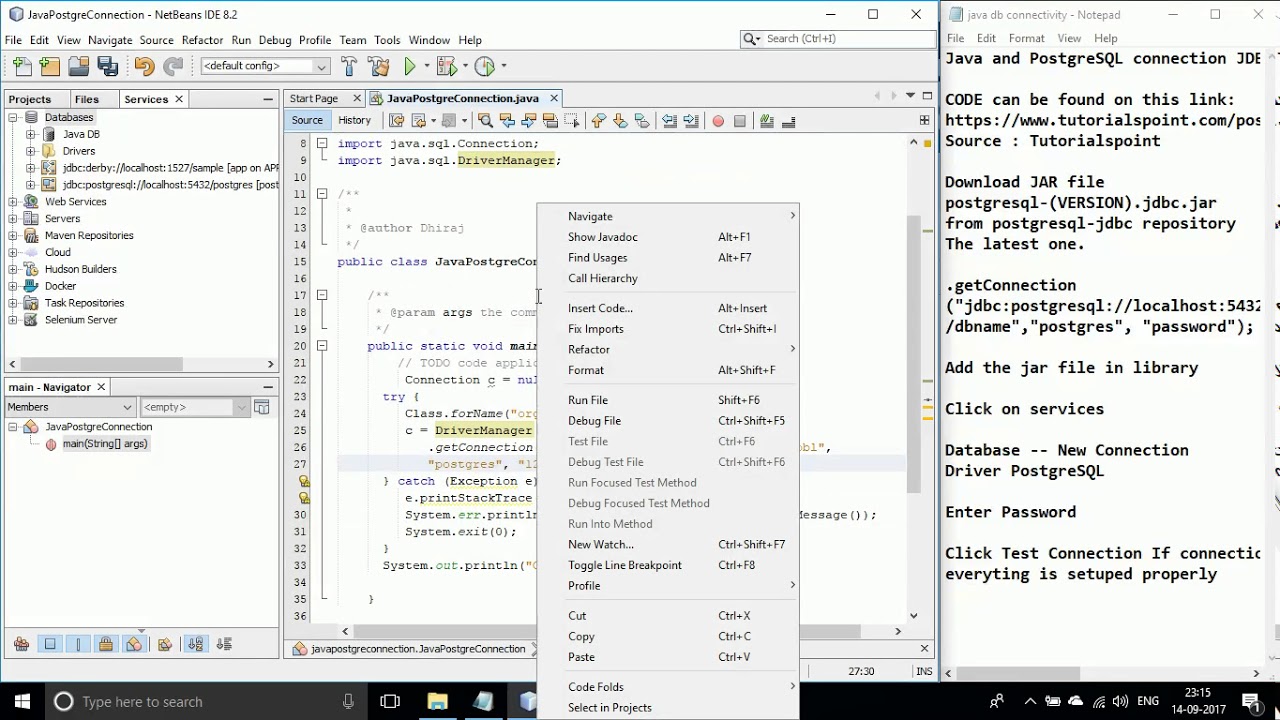1280x720 pixels.
Task: Choose Toggle Line Breakpoint in context menu
Action: (x=668, y=565)
